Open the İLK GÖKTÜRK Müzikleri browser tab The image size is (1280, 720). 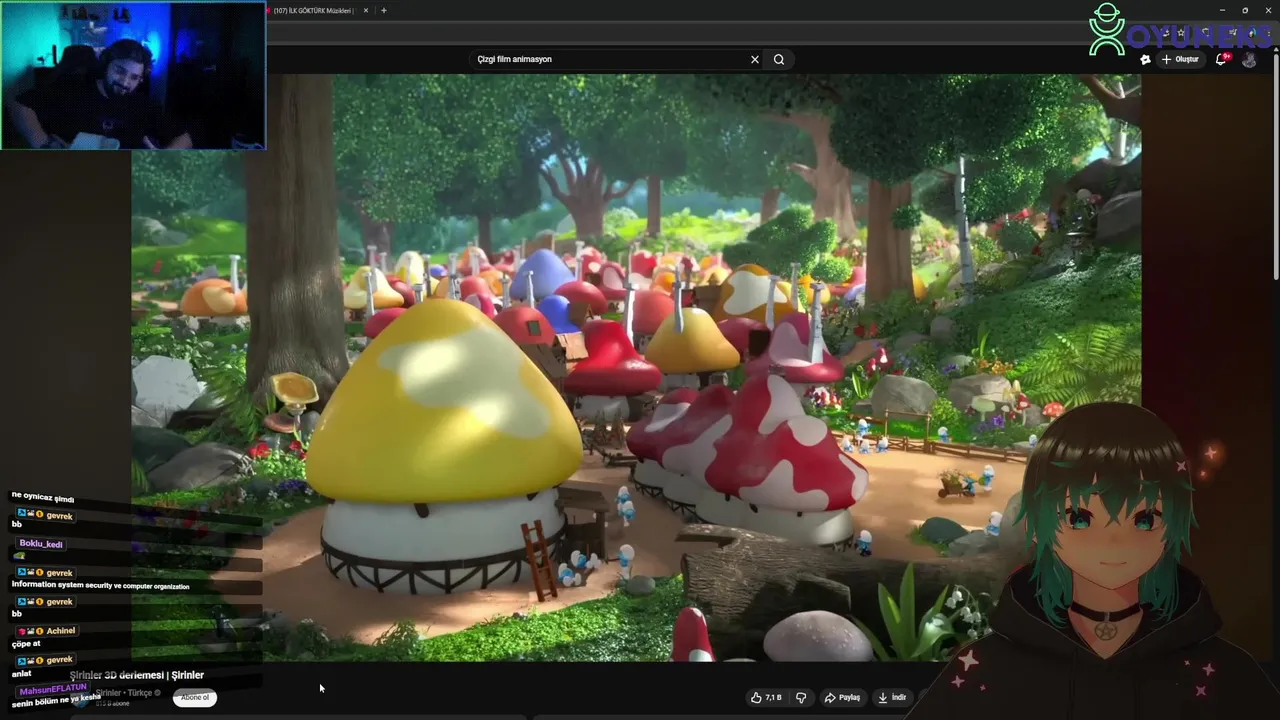(x=312, y=10)
